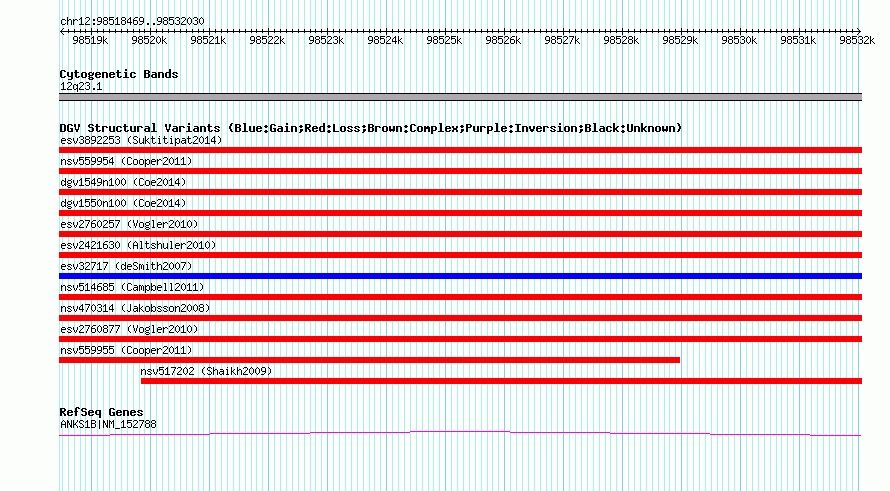Click the 98523k ruler tick label
This screenshot has width=890, height=491.
coord(326,40)
